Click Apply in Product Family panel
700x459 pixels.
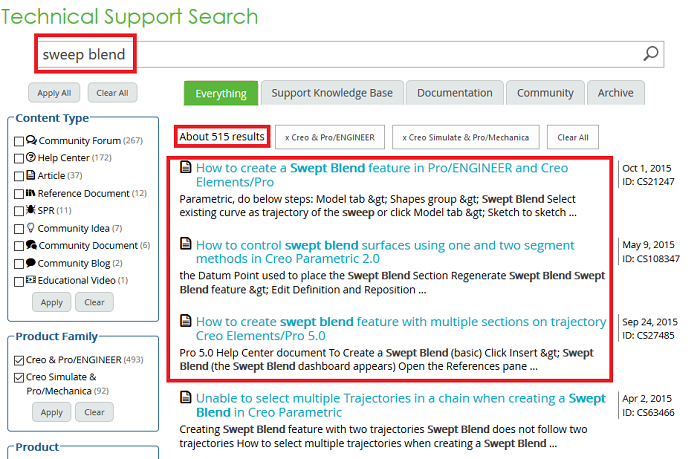point(51,412)
